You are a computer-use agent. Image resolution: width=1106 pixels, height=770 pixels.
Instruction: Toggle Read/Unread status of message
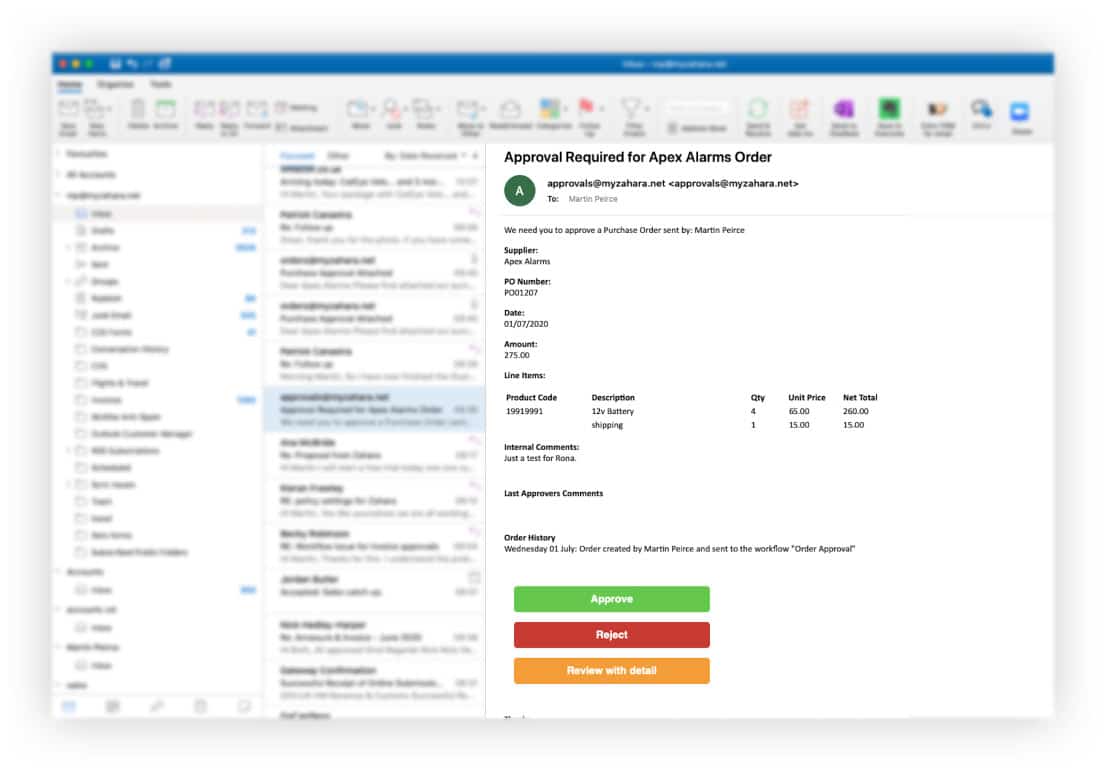click(x=510, y=114)
